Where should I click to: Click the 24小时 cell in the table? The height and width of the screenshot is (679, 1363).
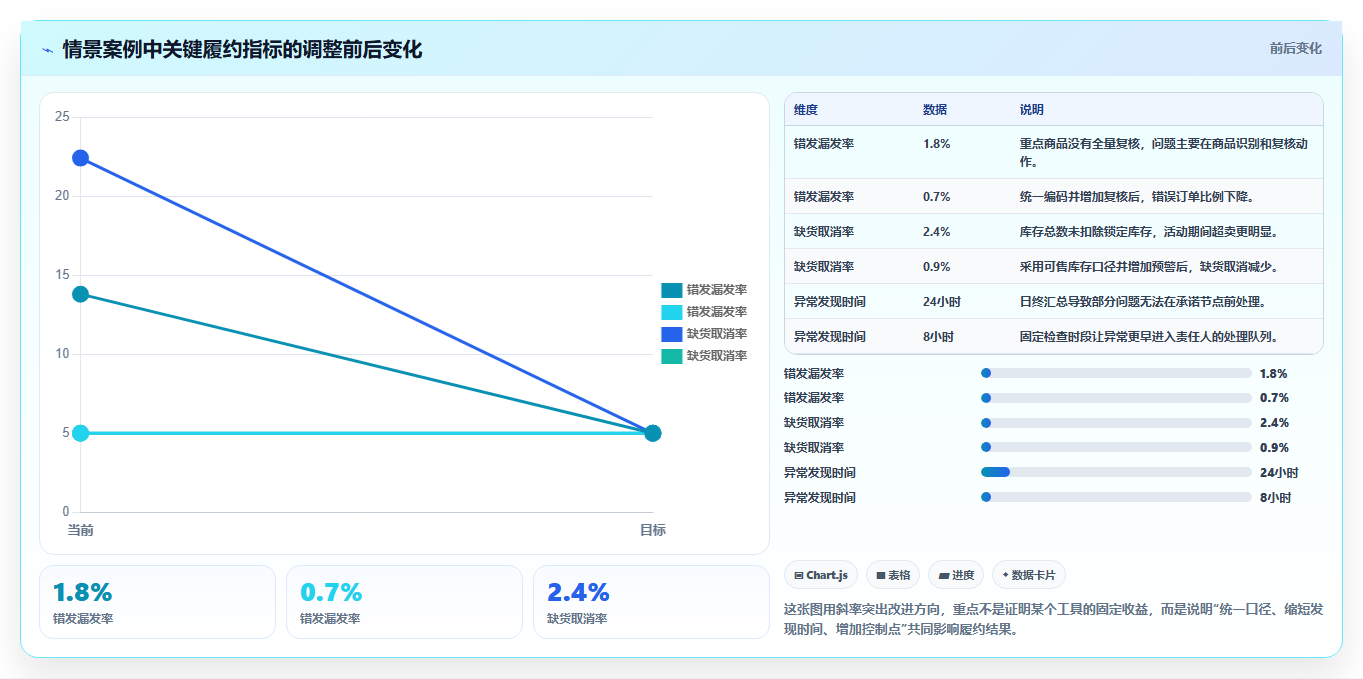tap(942, 302)
